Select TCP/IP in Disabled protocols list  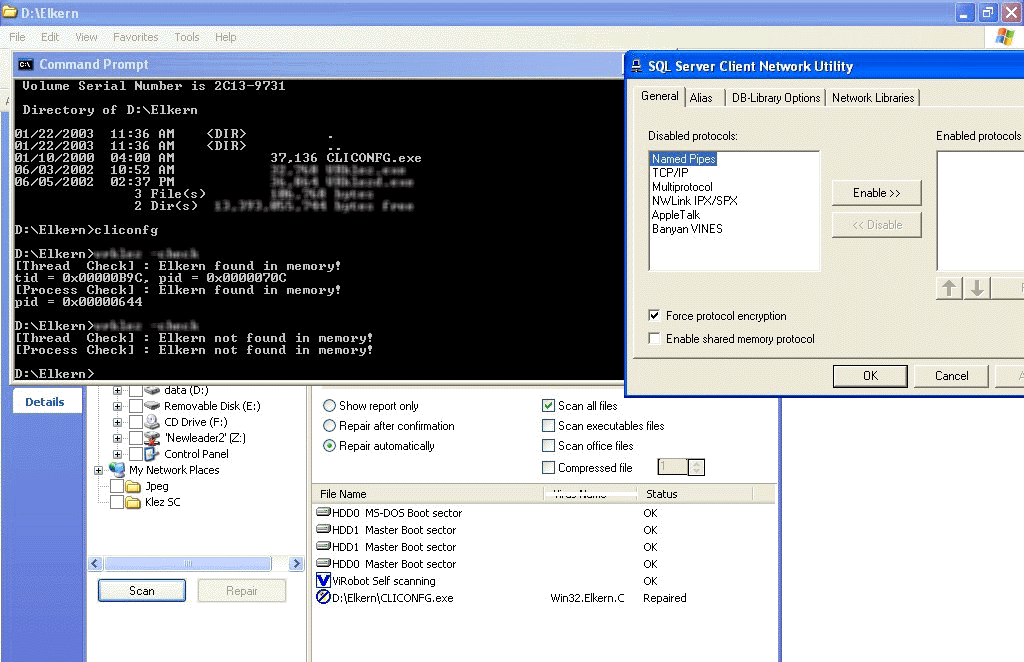pyautogui.click(x=670, y=173)
